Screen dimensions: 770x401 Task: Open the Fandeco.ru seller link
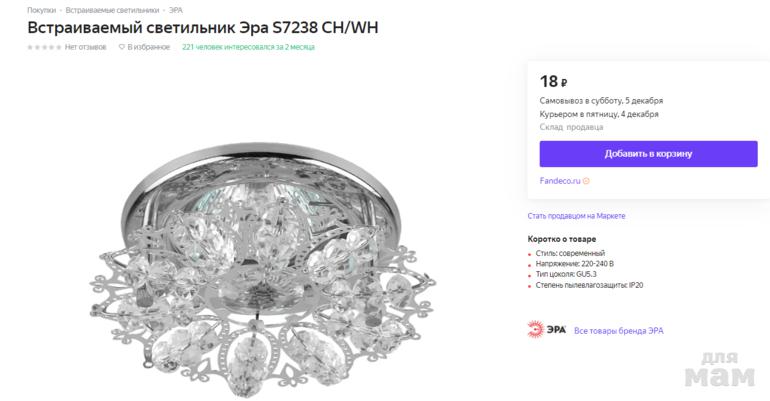(559, 181)
